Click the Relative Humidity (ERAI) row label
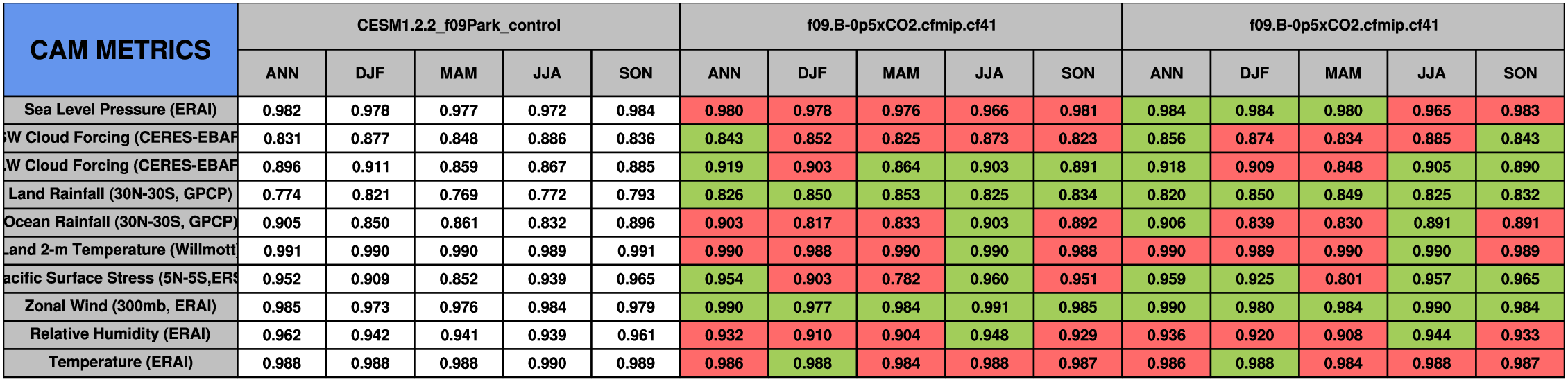This screenshot has height=382, width=1568. [x=120, y=334]
